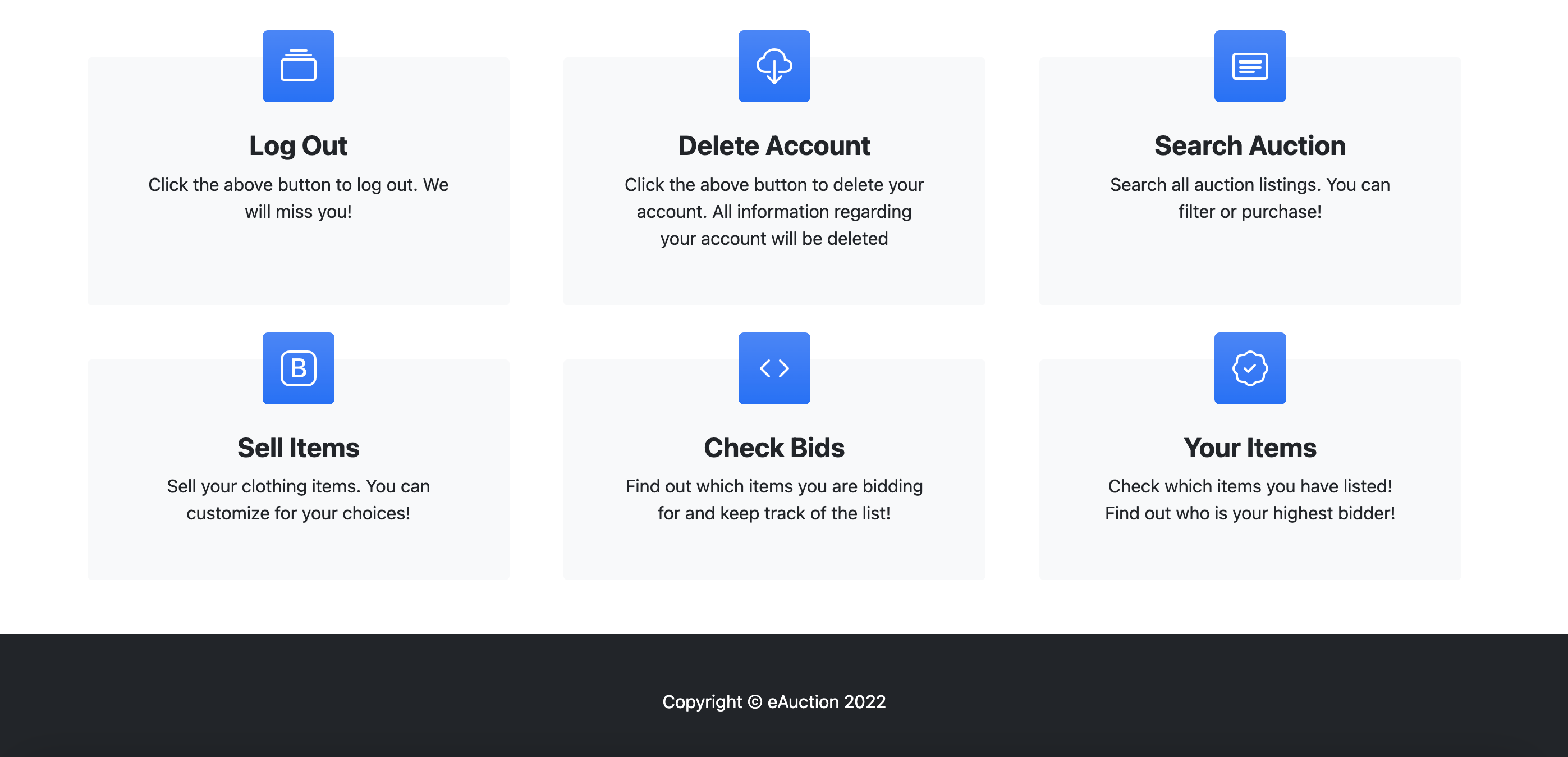Click the Search Auction card icon
Screen dimensions: 1568x757
(1250, 66)
